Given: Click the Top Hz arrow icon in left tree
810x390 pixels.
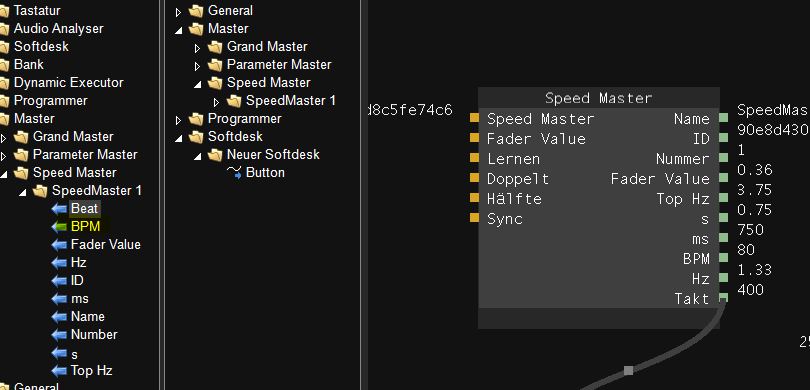Looking at the screenshot, I should [59, 371].
